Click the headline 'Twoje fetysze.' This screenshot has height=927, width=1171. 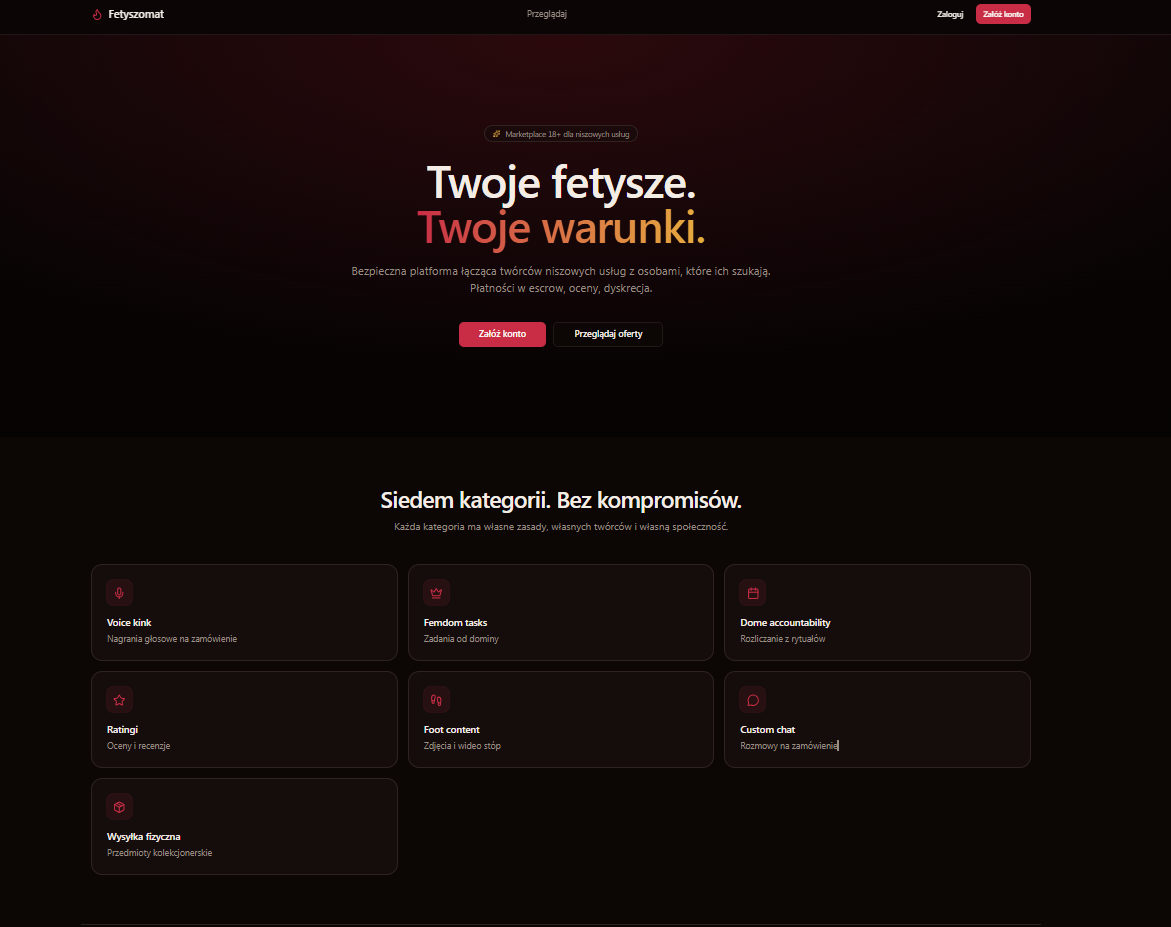pos(561,183)
